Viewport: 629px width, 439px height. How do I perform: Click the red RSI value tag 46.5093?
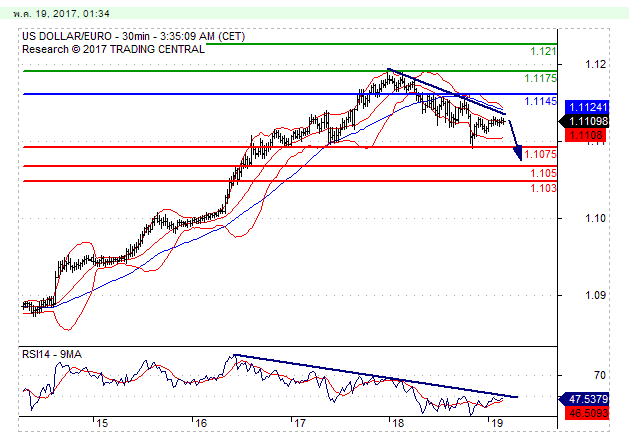click(x=587, y=413)
